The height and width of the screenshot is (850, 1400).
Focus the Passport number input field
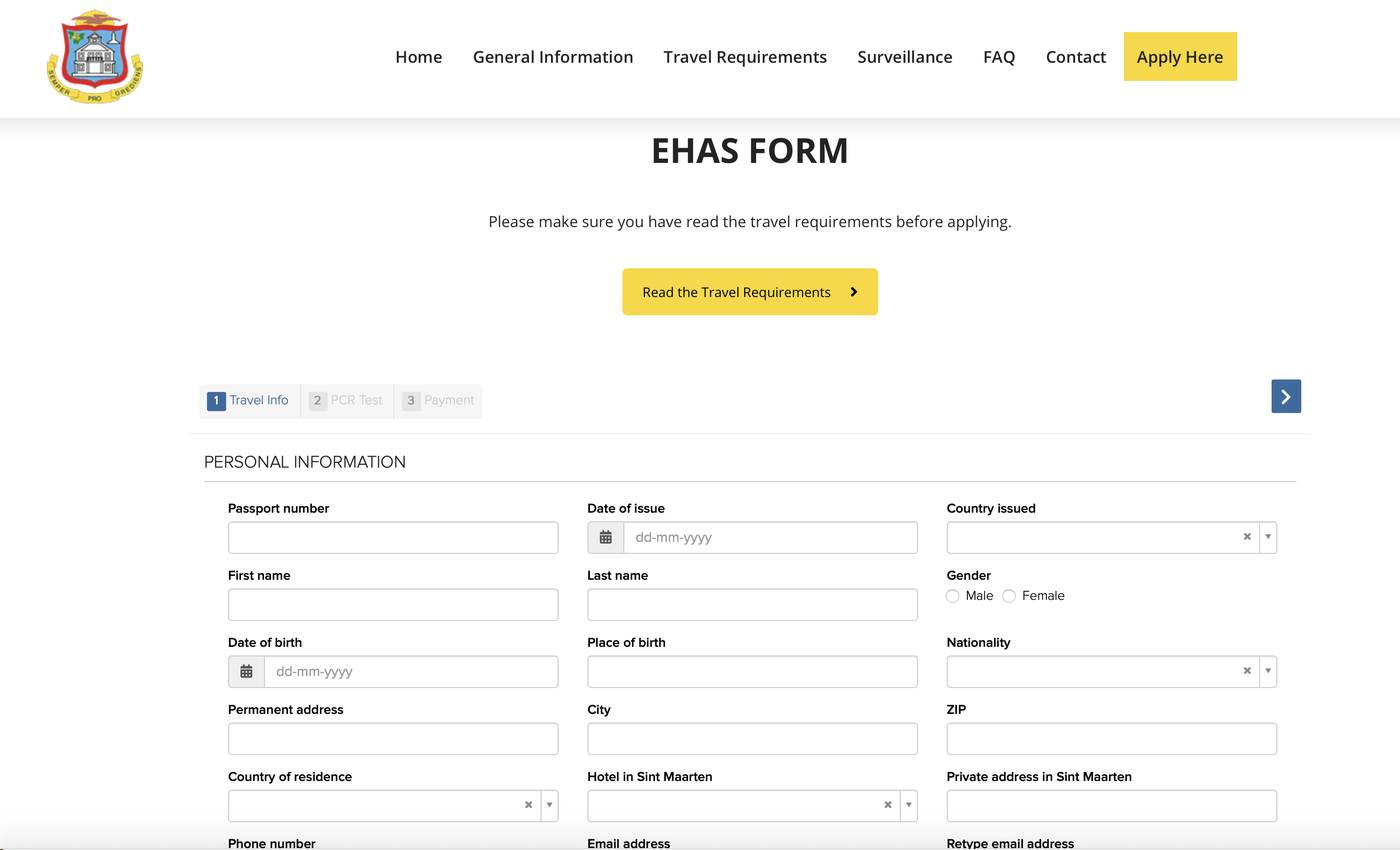393,538
